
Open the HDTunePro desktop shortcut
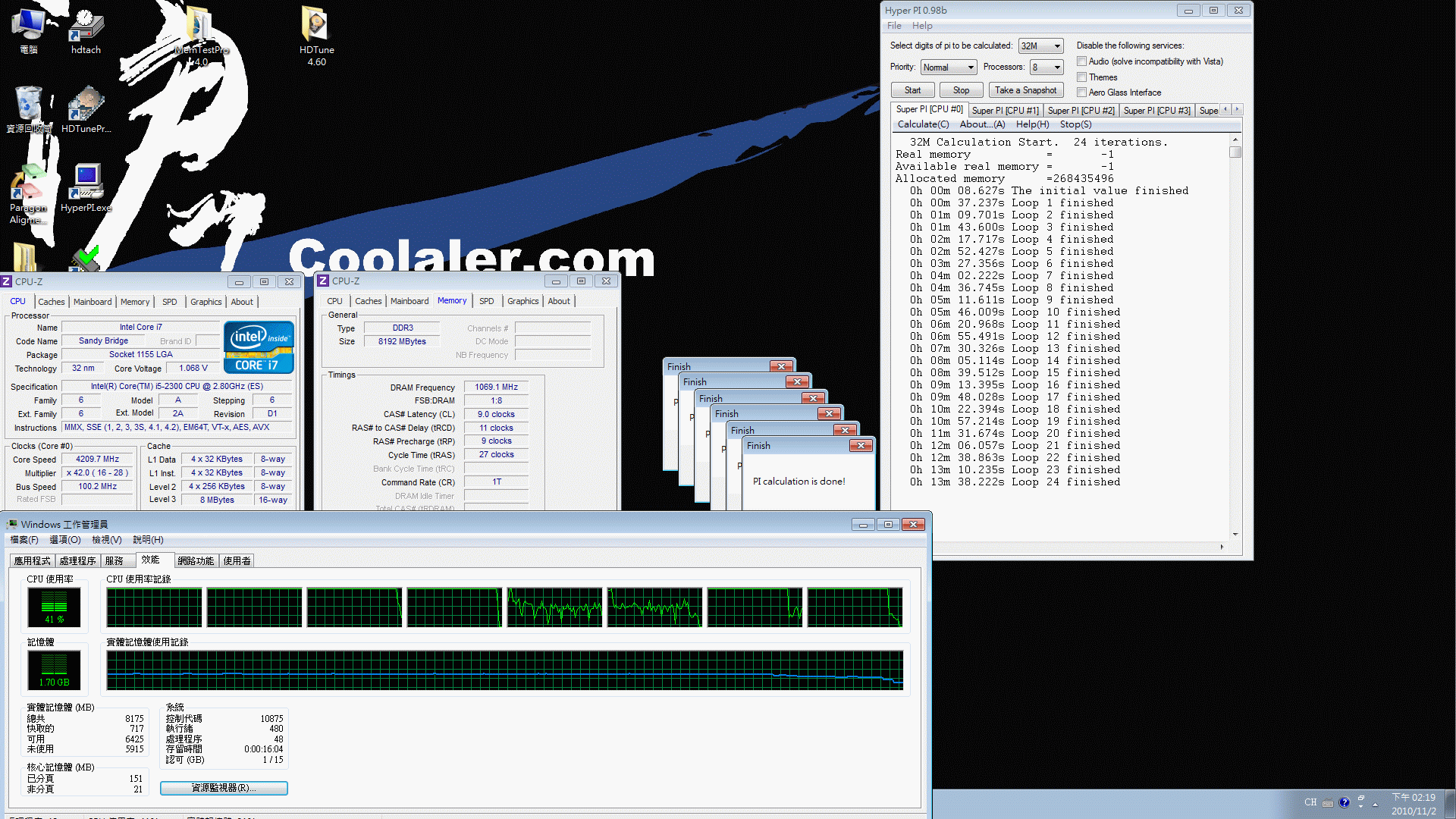click(x=86, y=109)
